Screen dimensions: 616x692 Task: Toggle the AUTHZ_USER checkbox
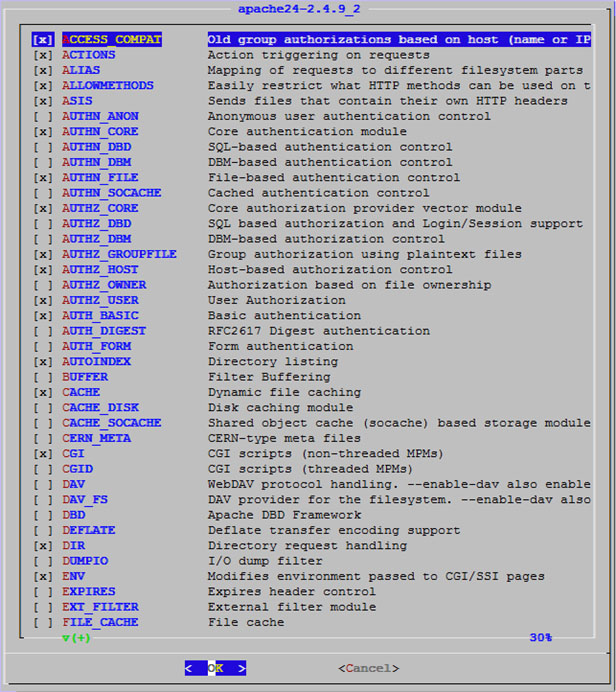click(x=43, y=301)
